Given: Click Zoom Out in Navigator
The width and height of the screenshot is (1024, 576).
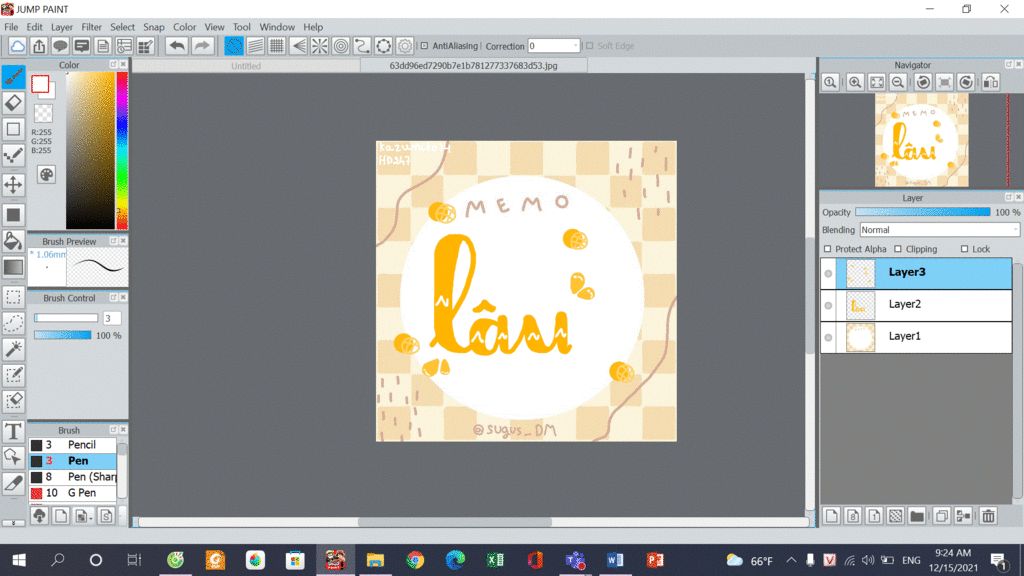Looking at the screenshot, I should click(898, 82).
